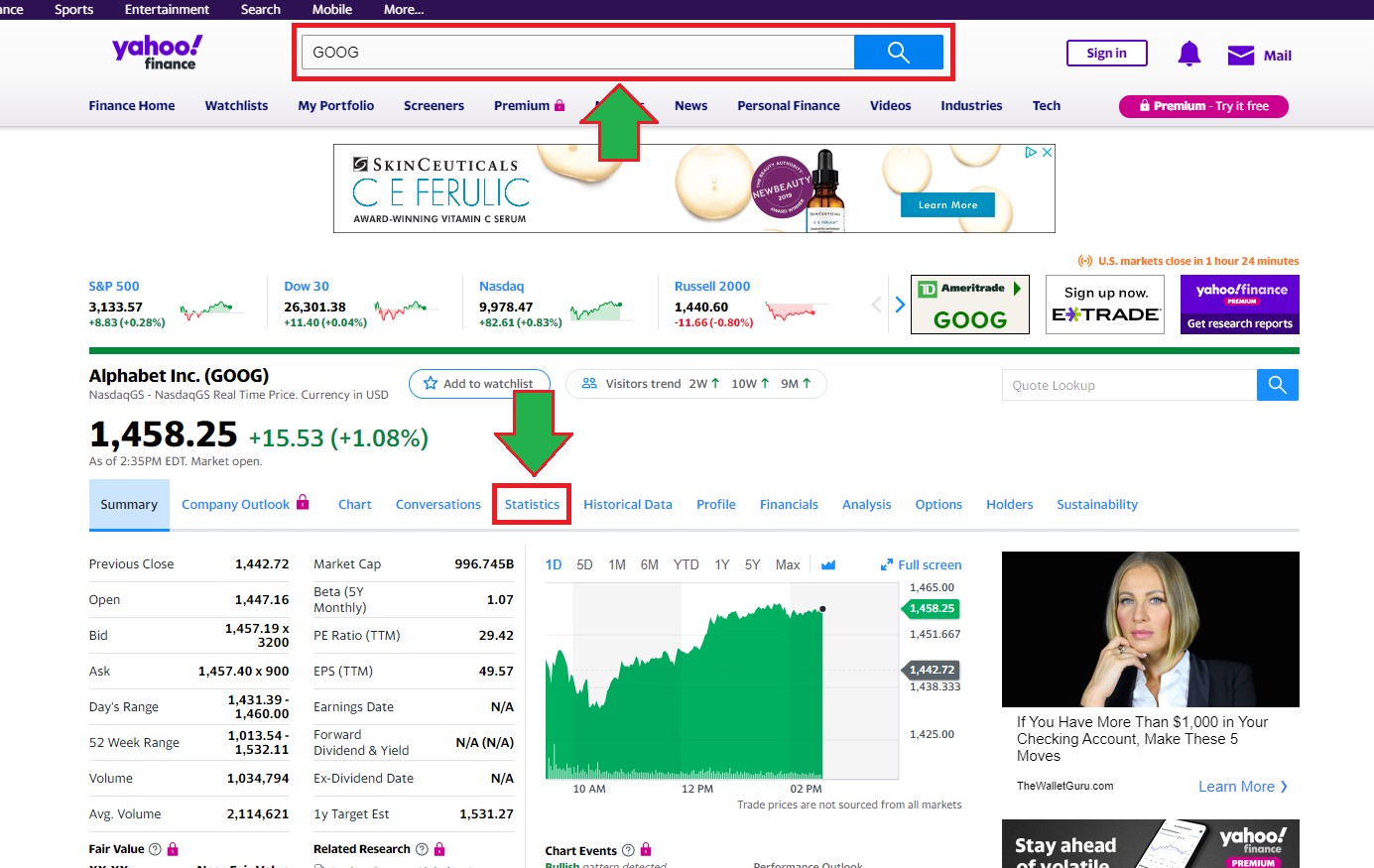The image size is (1374, 868).
Task: Click the previous arrow of market ticker carousel
Action: pos(876,305)
